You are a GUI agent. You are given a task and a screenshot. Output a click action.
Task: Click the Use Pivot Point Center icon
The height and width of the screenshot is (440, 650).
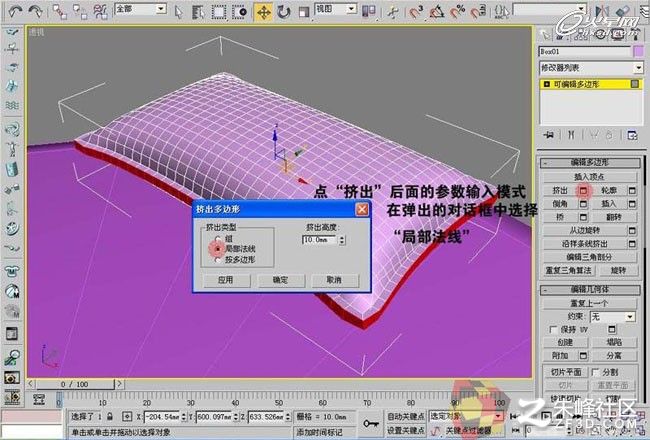pos(368,12)
